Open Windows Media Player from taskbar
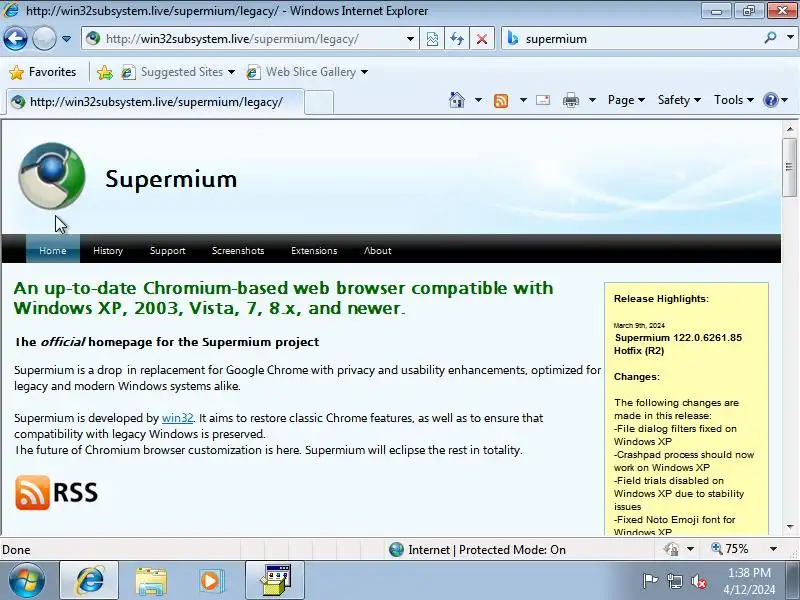 pos(211,581)
